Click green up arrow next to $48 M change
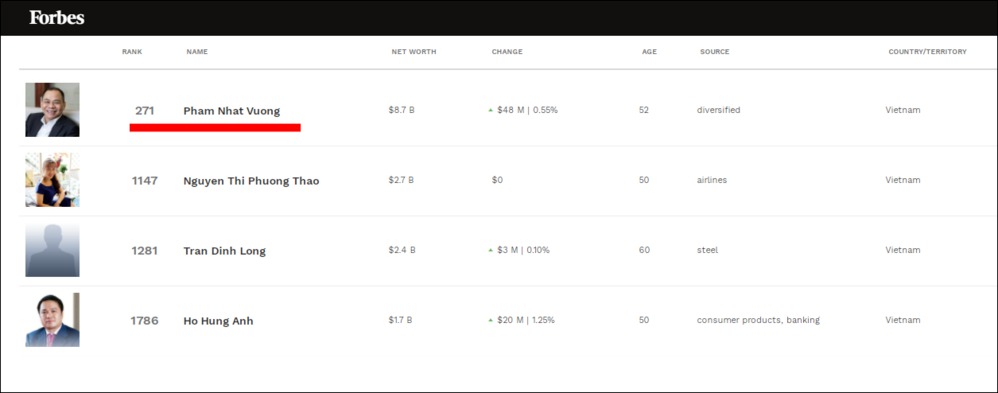Image resolution: width=998 pixels, height=393 pixels. pyautogui.click(x=491, y=110)
